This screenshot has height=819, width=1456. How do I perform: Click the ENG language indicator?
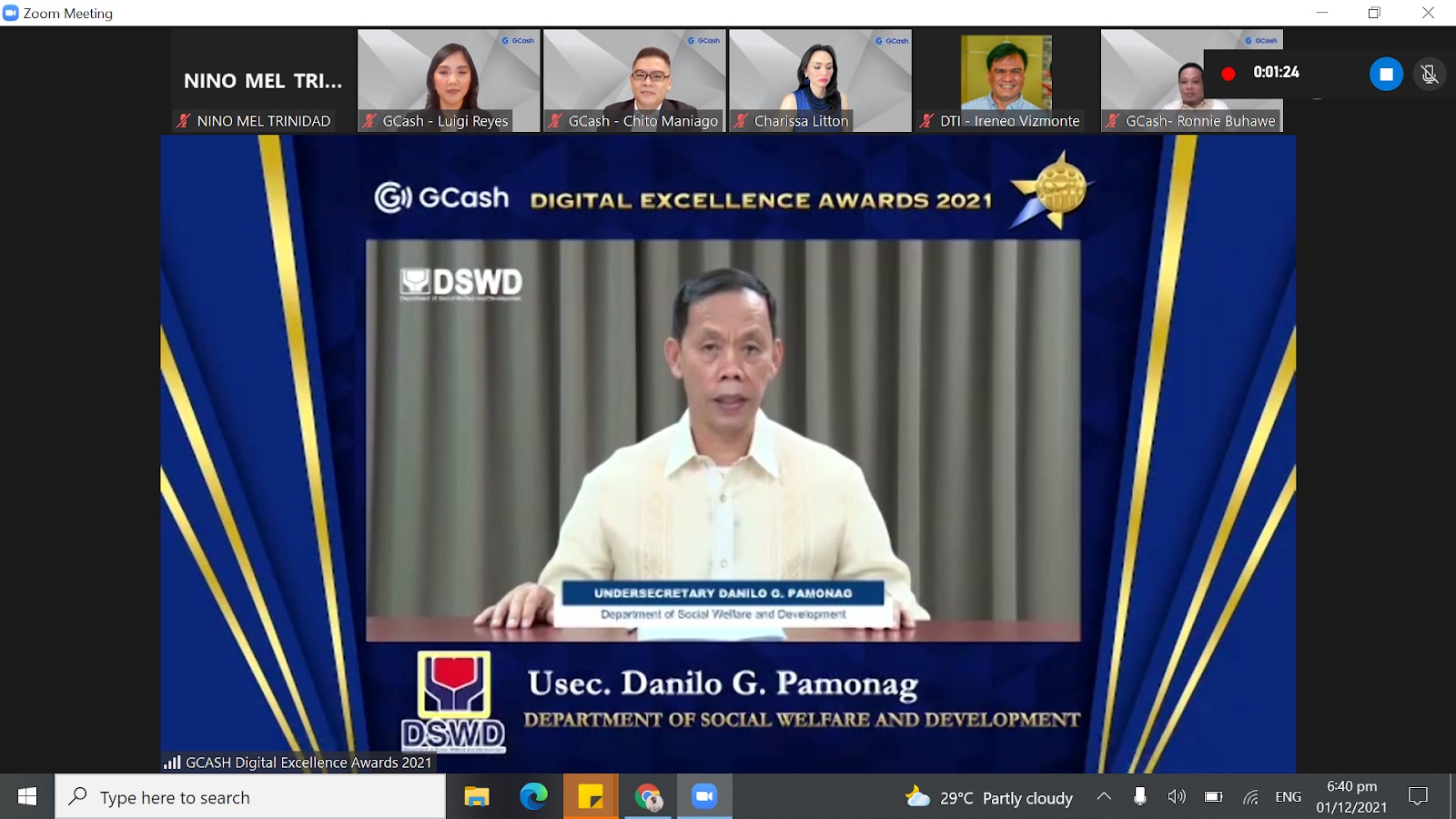tap(1288, 797)
